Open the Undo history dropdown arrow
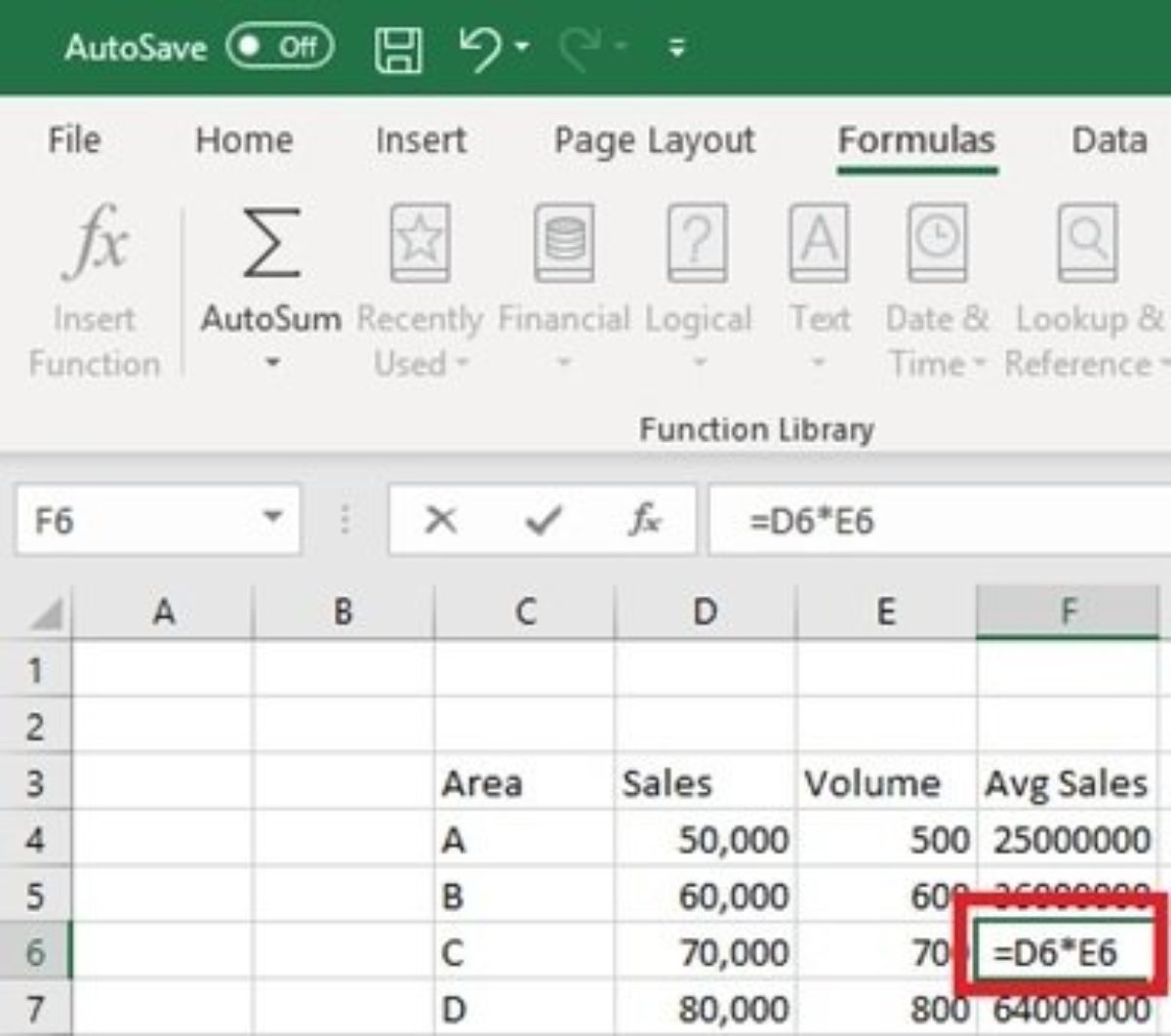The width and height of the screenshot is (1171, 1036). (x=522, y=47)
